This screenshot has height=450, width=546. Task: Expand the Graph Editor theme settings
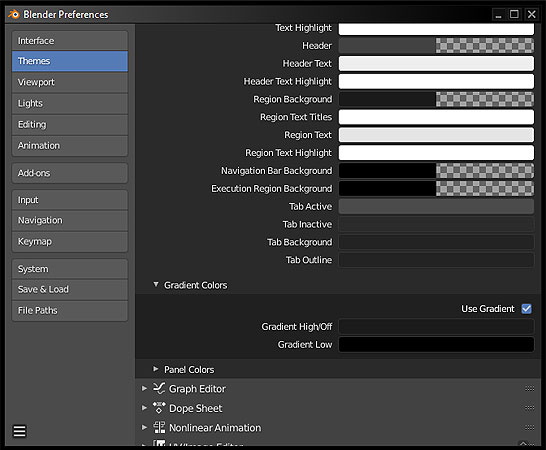coord(144,388)
